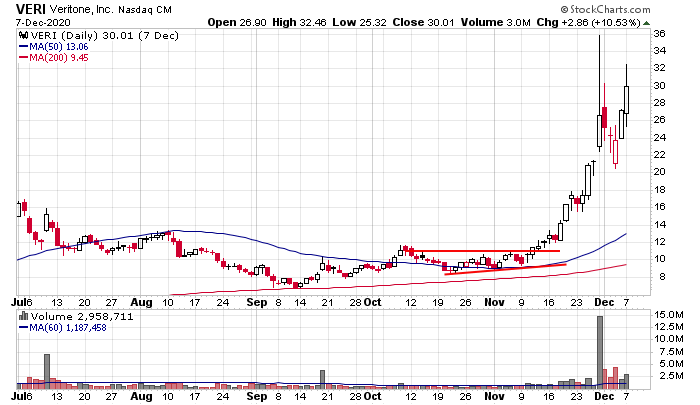Click the MA(60) 1,187,458 legend

pyautogui.click(x=63, y=328)
